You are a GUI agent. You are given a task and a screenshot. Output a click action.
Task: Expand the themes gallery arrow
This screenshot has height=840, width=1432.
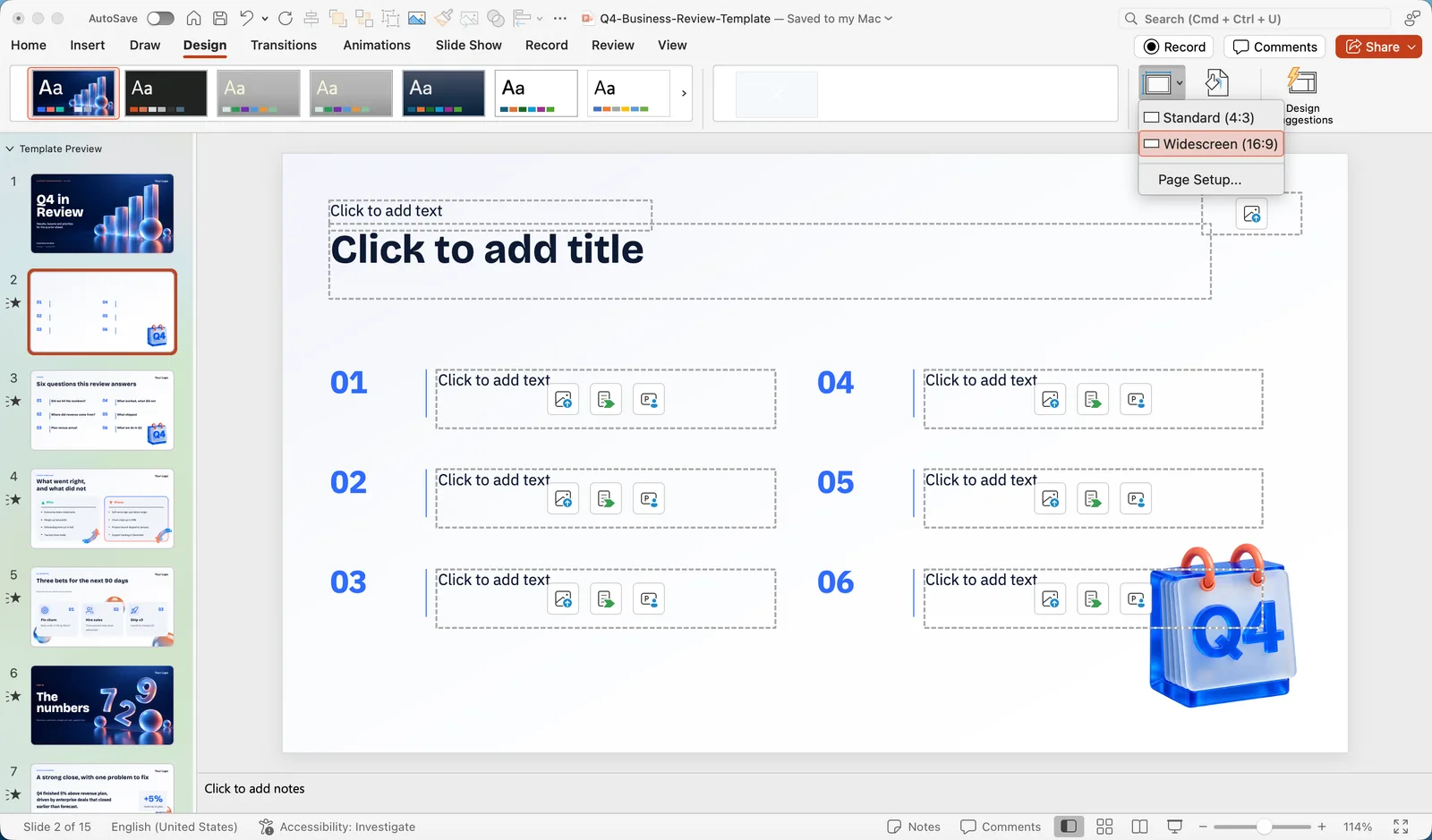[684, 93]
